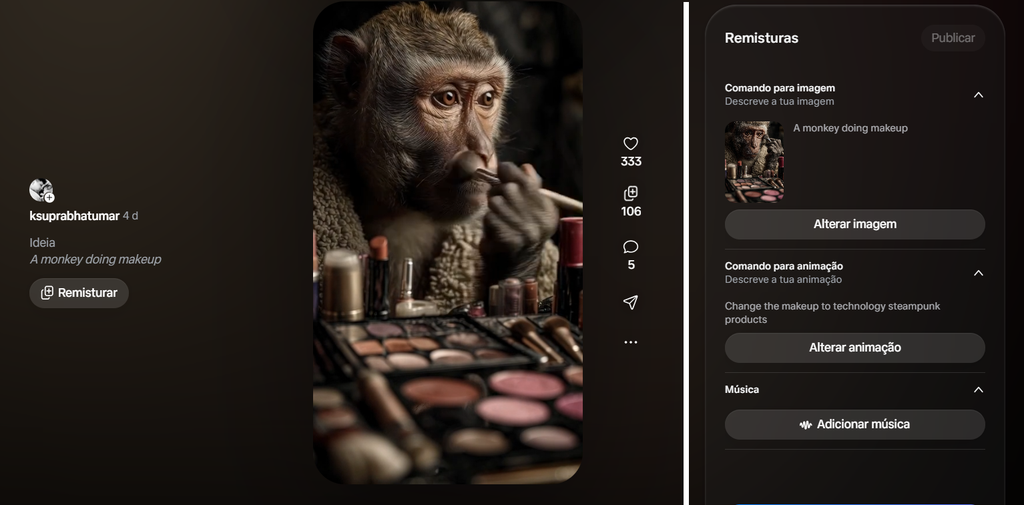Share the post using the paper plane icon

[x=630, y=302]
